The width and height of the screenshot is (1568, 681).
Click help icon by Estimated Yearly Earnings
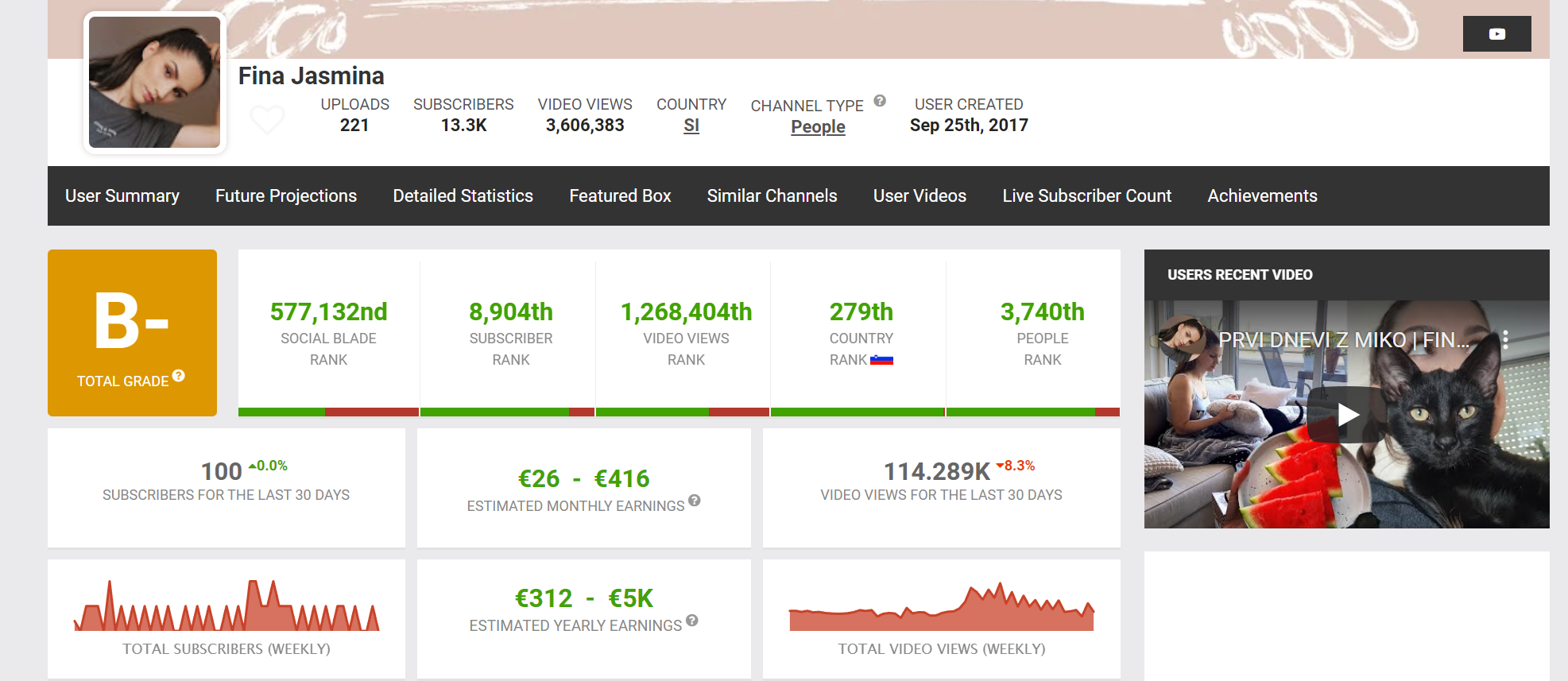[x=692, y=621]
